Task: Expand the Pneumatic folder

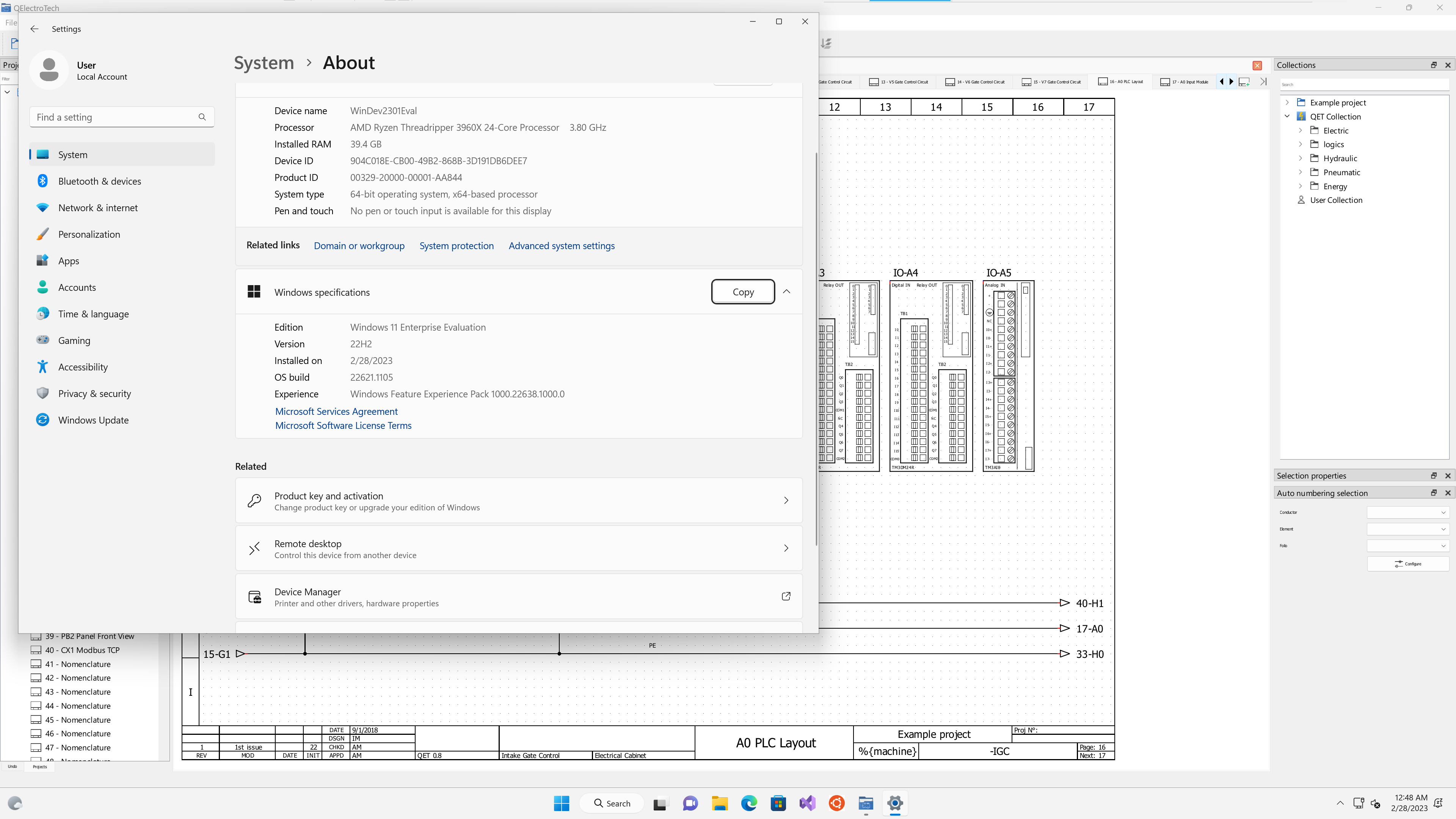Action: click(x=1300, y=173)
